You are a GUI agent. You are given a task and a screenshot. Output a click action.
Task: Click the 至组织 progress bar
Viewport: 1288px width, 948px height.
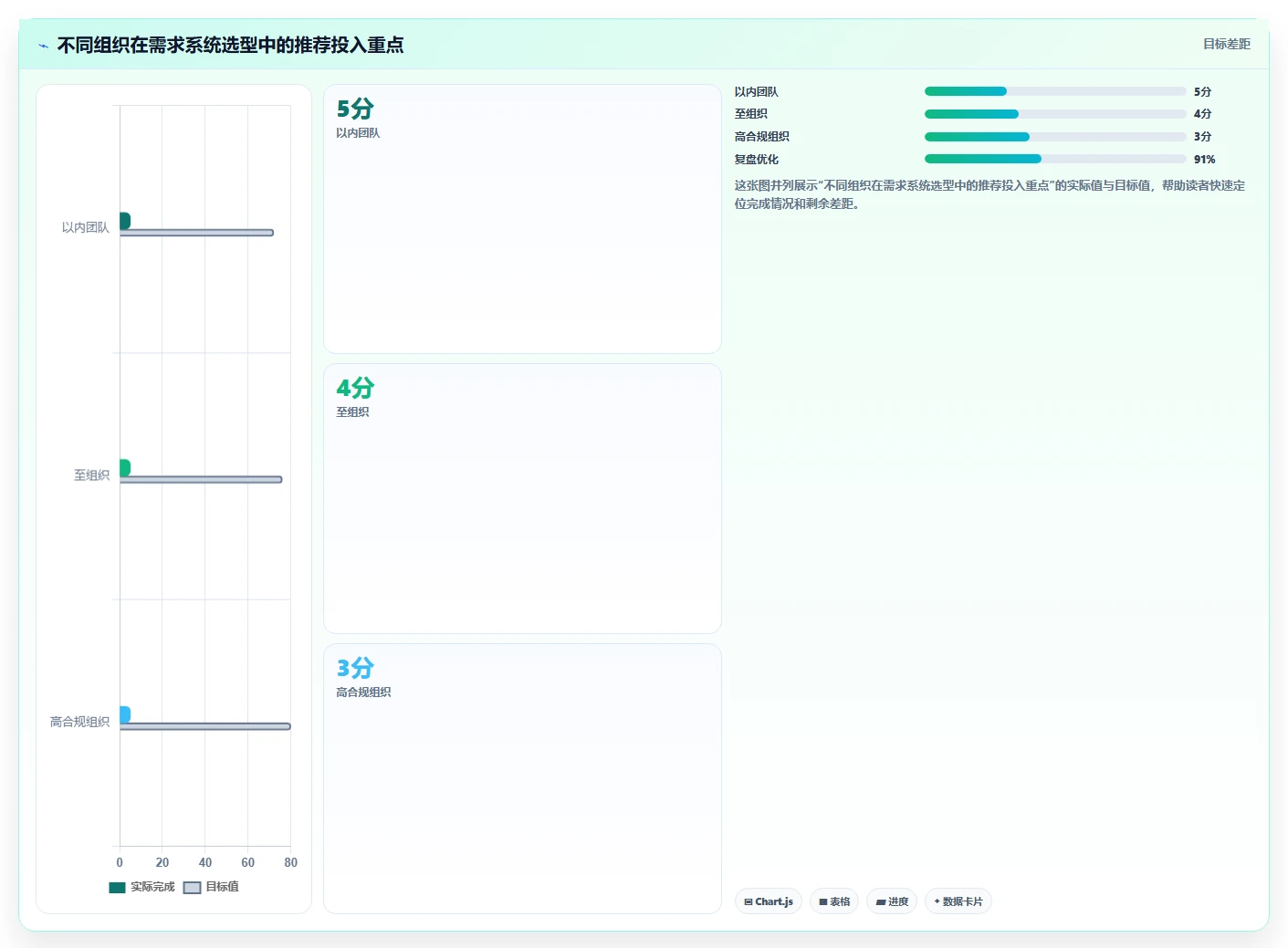coord(1055,114)
